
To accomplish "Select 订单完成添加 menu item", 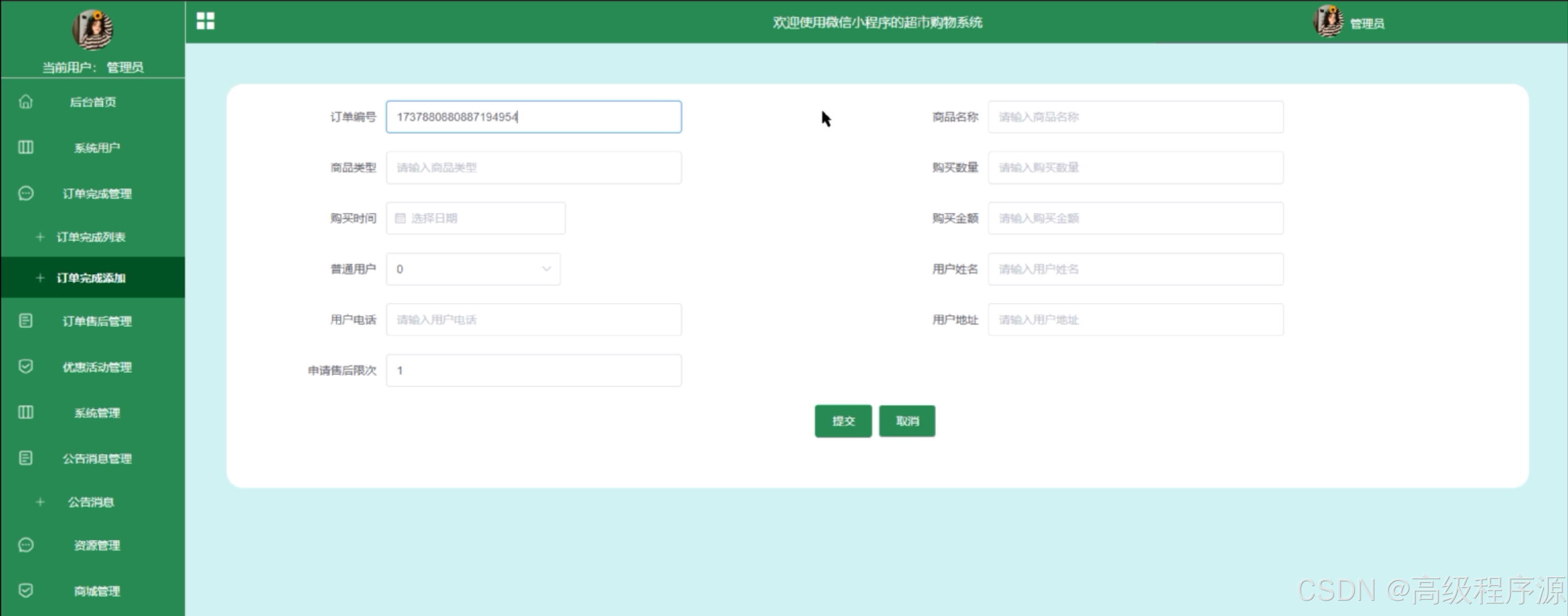I will click(x=91, y=277).
